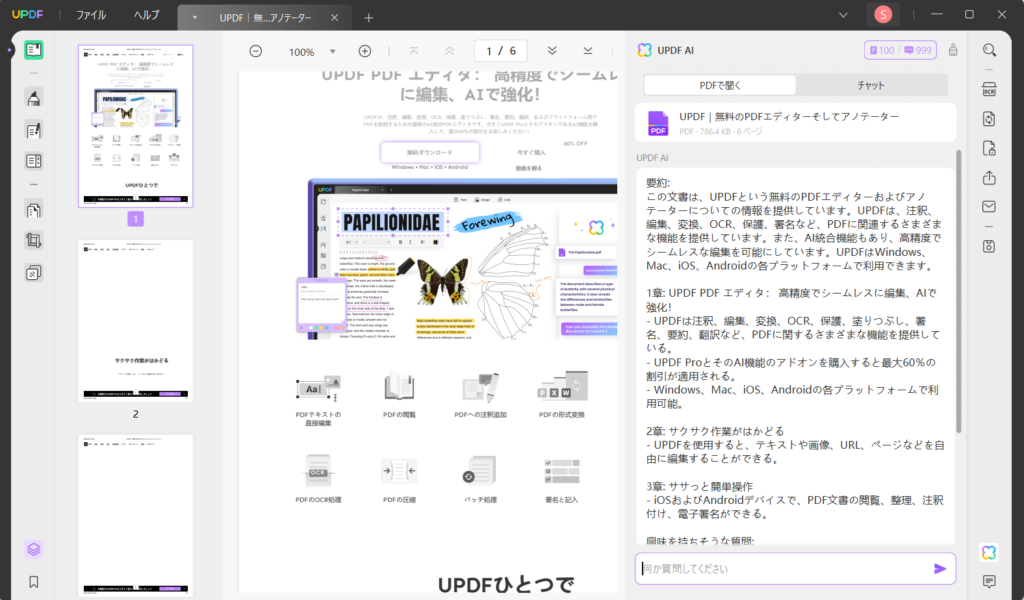Open the Protect PDF lock-page icon
Image resolution: width=1024 pixels, height=600 pixels.
tap(989, 148)
